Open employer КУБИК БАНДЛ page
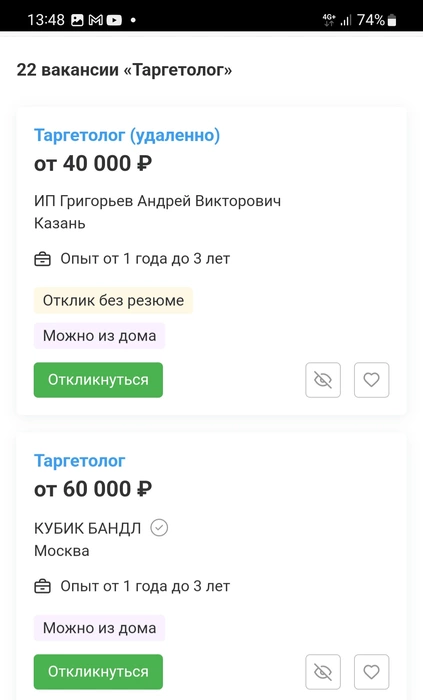Viewport: 423px width, 700px height. tap(87, 528)
